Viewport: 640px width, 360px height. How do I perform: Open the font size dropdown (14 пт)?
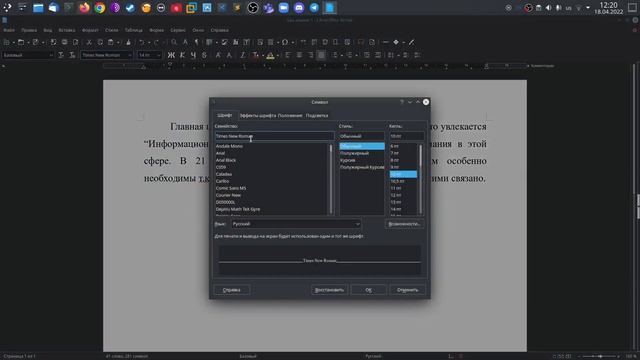(x=159, y=55)
